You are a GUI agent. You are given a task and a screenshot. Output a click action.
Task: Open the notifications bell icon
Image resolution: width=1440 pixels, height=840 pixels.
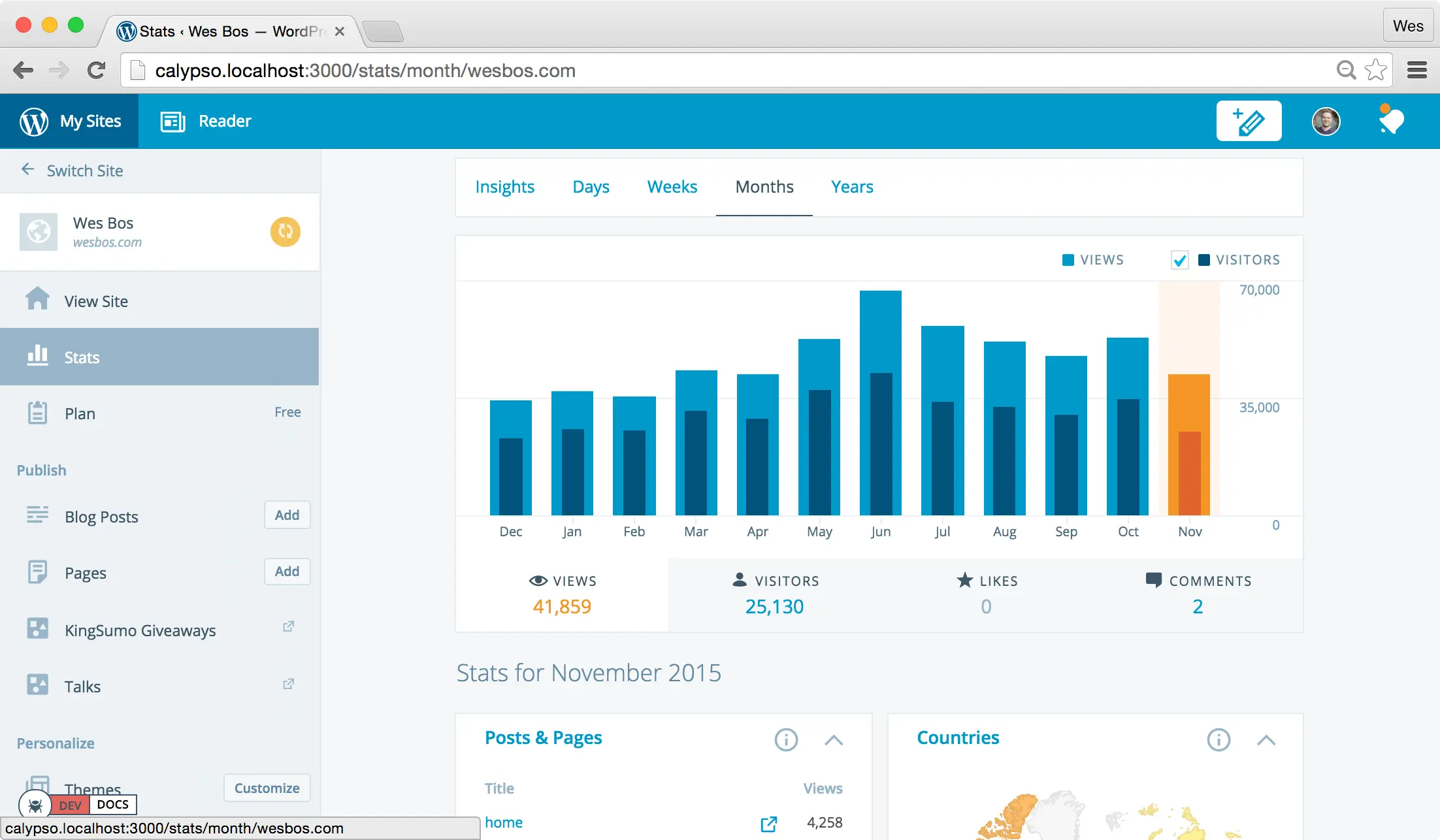click(1391, 121)
